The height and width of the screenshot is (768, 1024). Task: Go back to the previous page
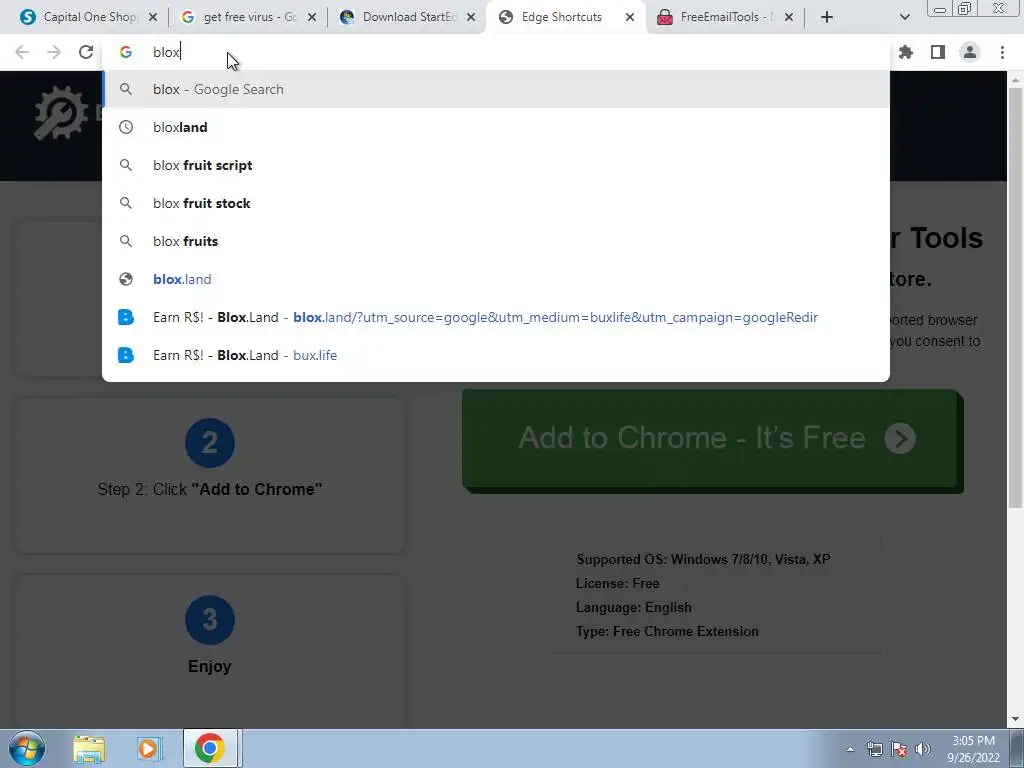click(22, 52)
